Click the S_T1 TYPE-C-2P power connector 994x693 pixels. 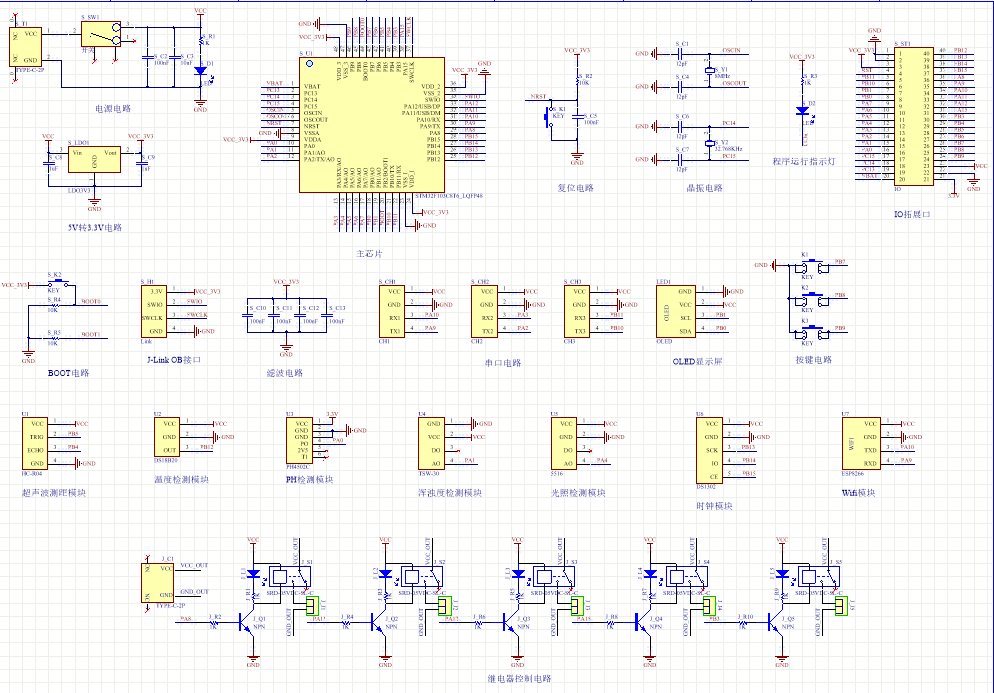pos(26,46)
